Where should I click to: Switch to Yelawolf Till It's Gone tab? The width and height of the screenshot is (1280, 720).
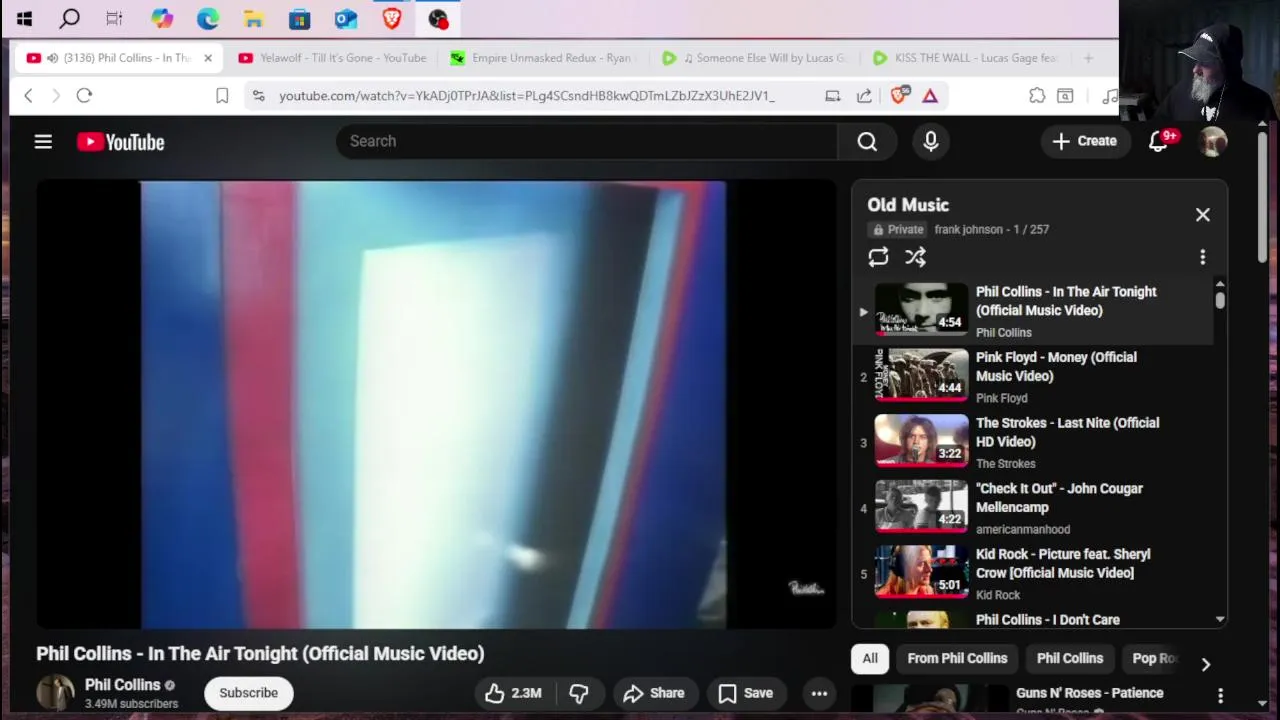coord(333,58)
